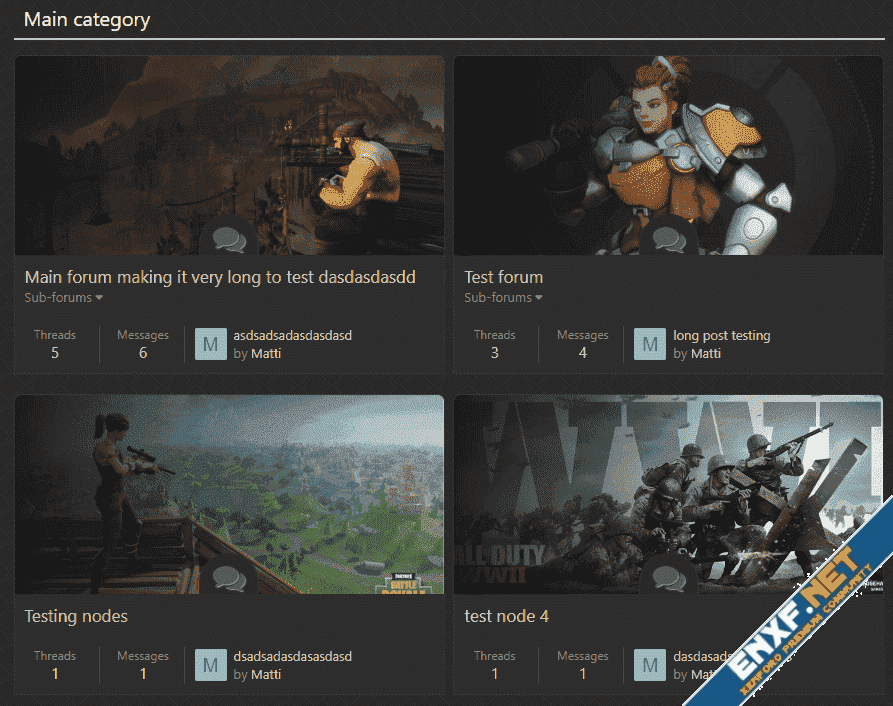The height and width of the screenshot is (706, 893).
Task: Click Matti's avatar beside asdsadsadasdasdasd post
Action: (211, 344)
